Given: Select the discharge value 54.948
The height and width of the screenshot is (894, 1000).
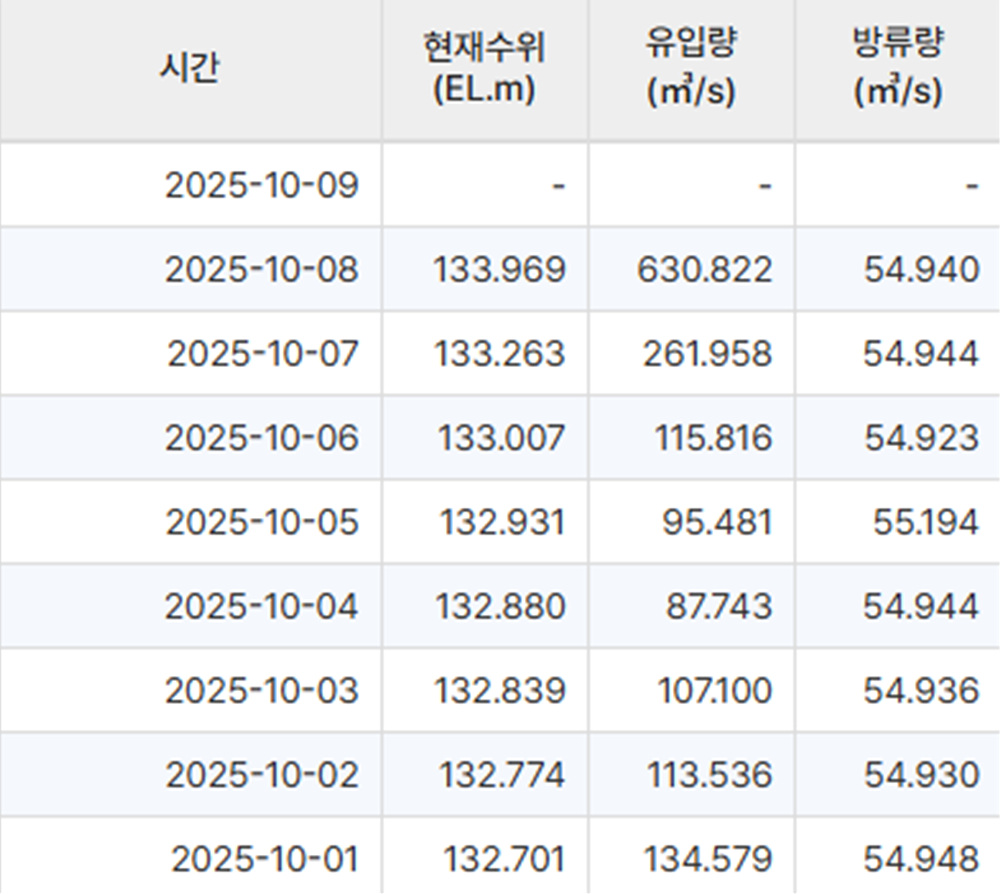Looking at the screenshot, I should coord(919,857).
